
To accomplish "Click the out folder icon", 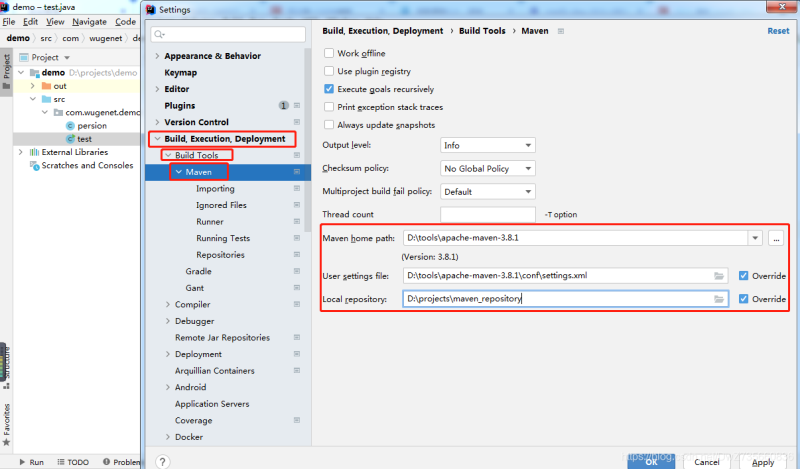I will click(46, 86).
